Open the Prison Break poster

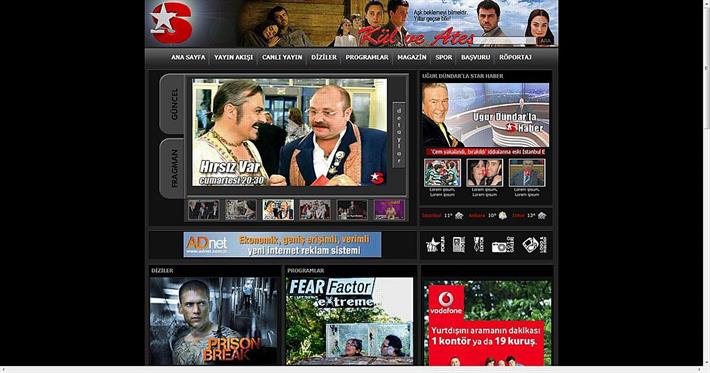[214, 321]
